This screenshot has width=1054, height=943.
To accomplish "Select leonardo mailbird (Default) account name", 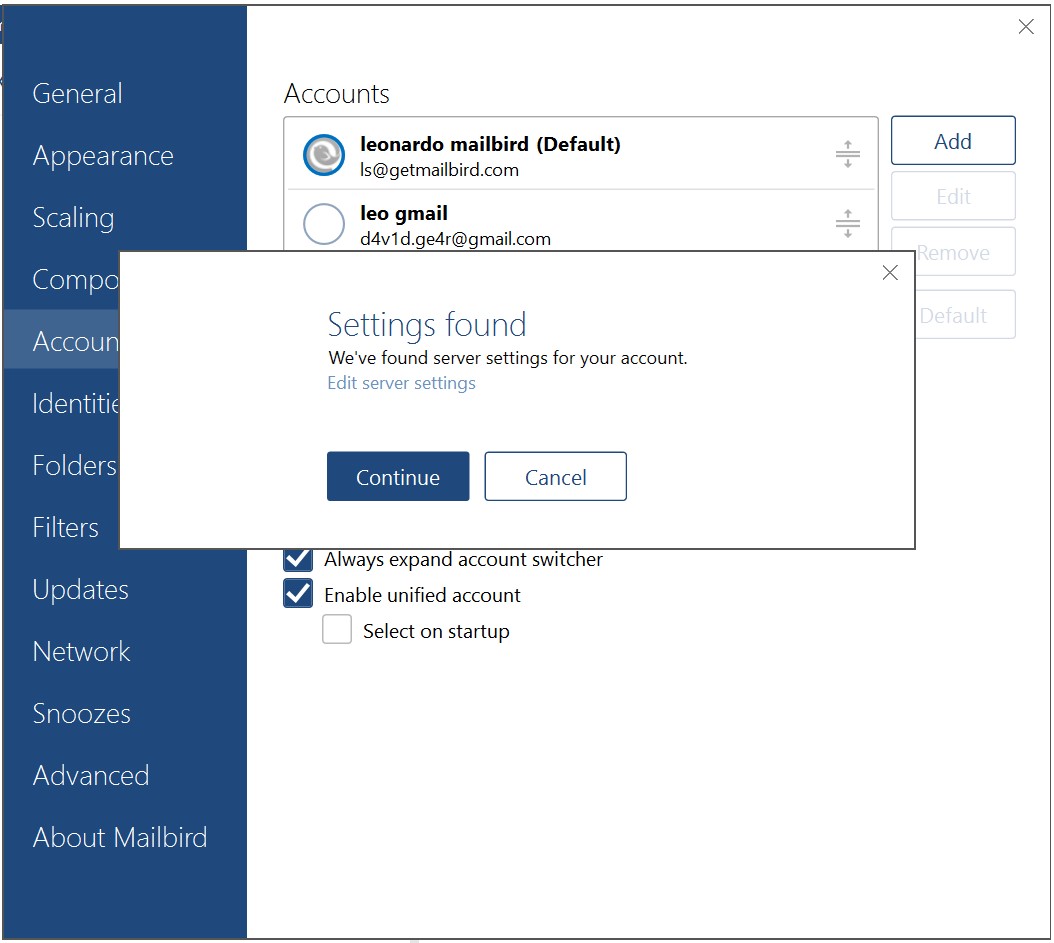I will [490, 144].
